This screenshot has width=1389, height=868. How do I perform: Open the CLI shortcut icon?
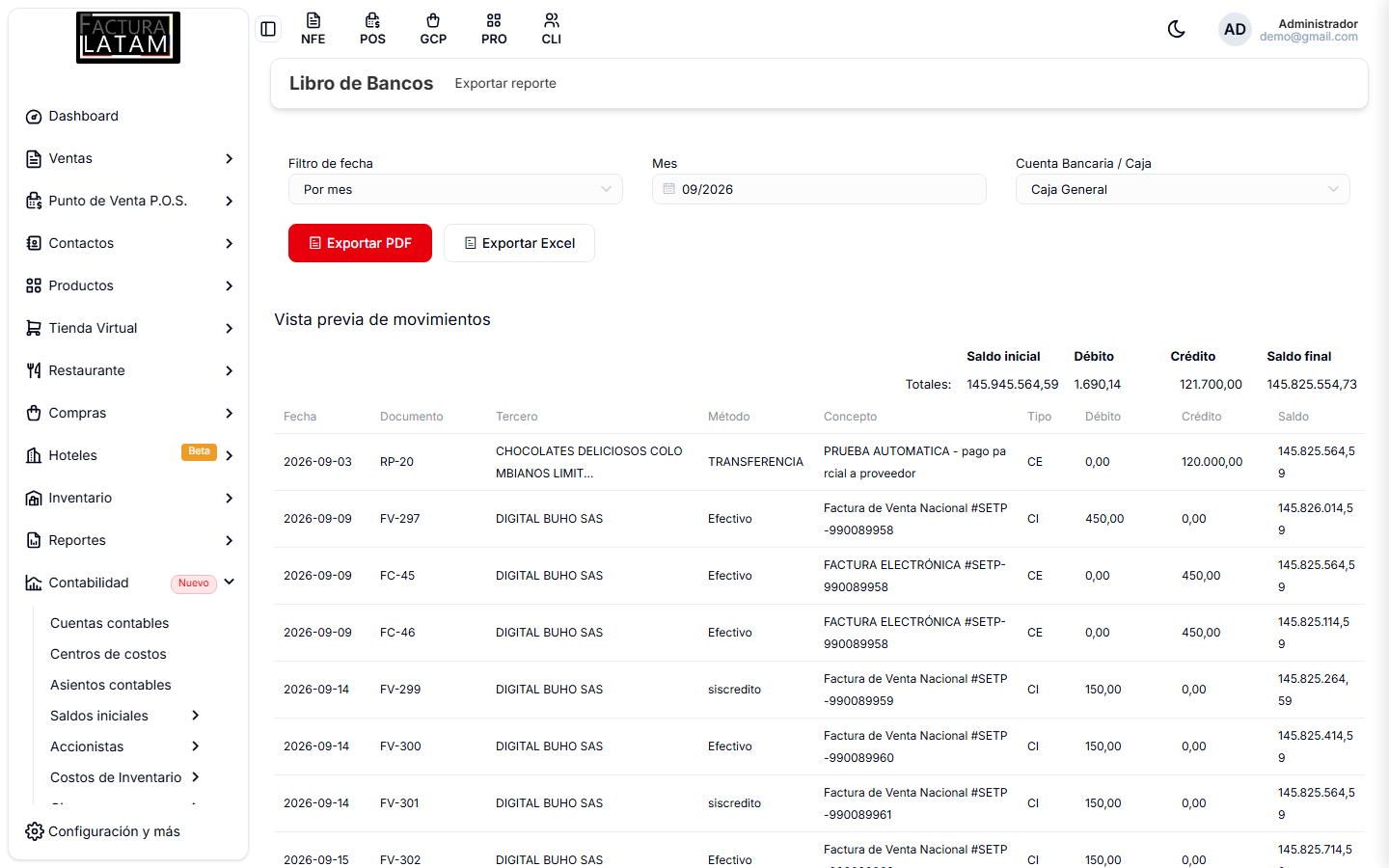pos(552,29)
